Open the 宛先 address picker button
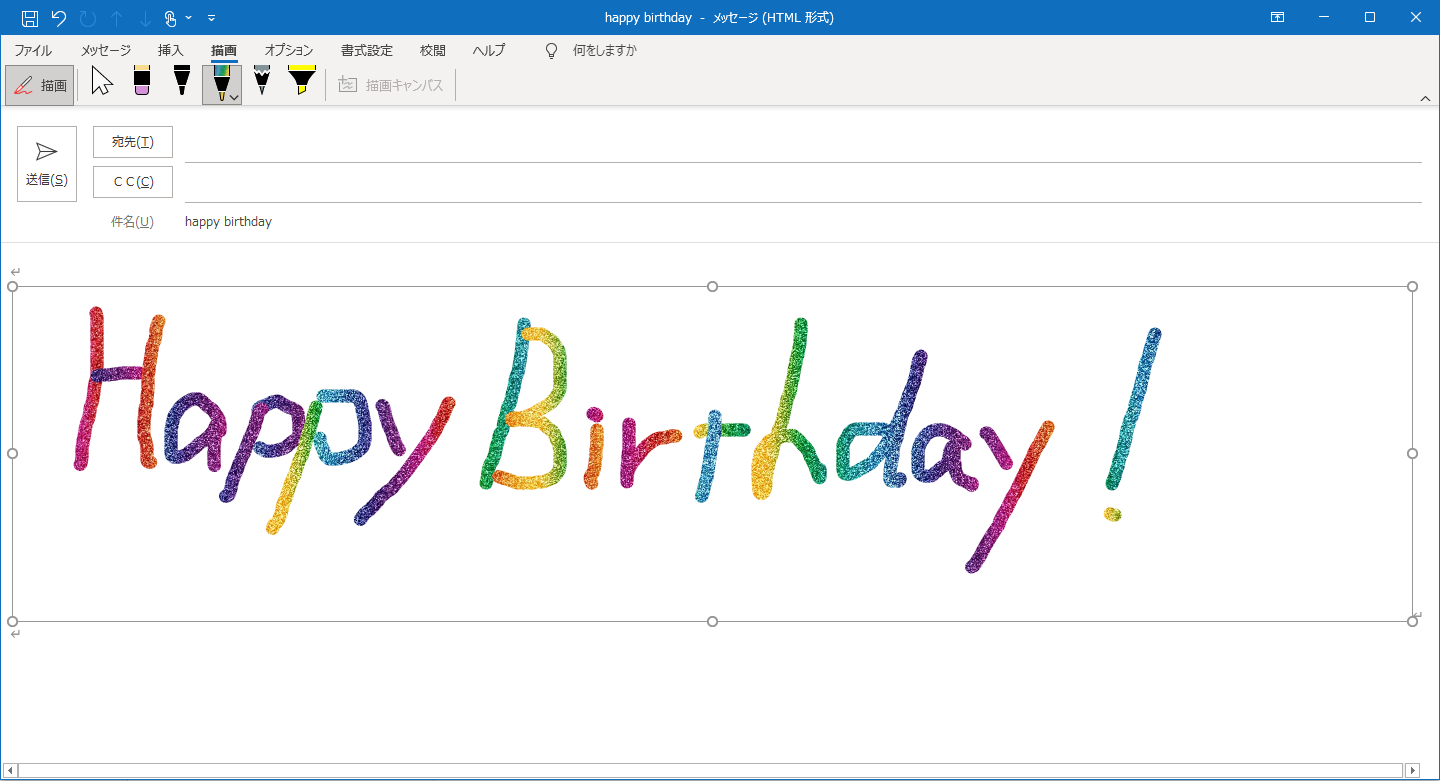 click(x=132, y=141)
